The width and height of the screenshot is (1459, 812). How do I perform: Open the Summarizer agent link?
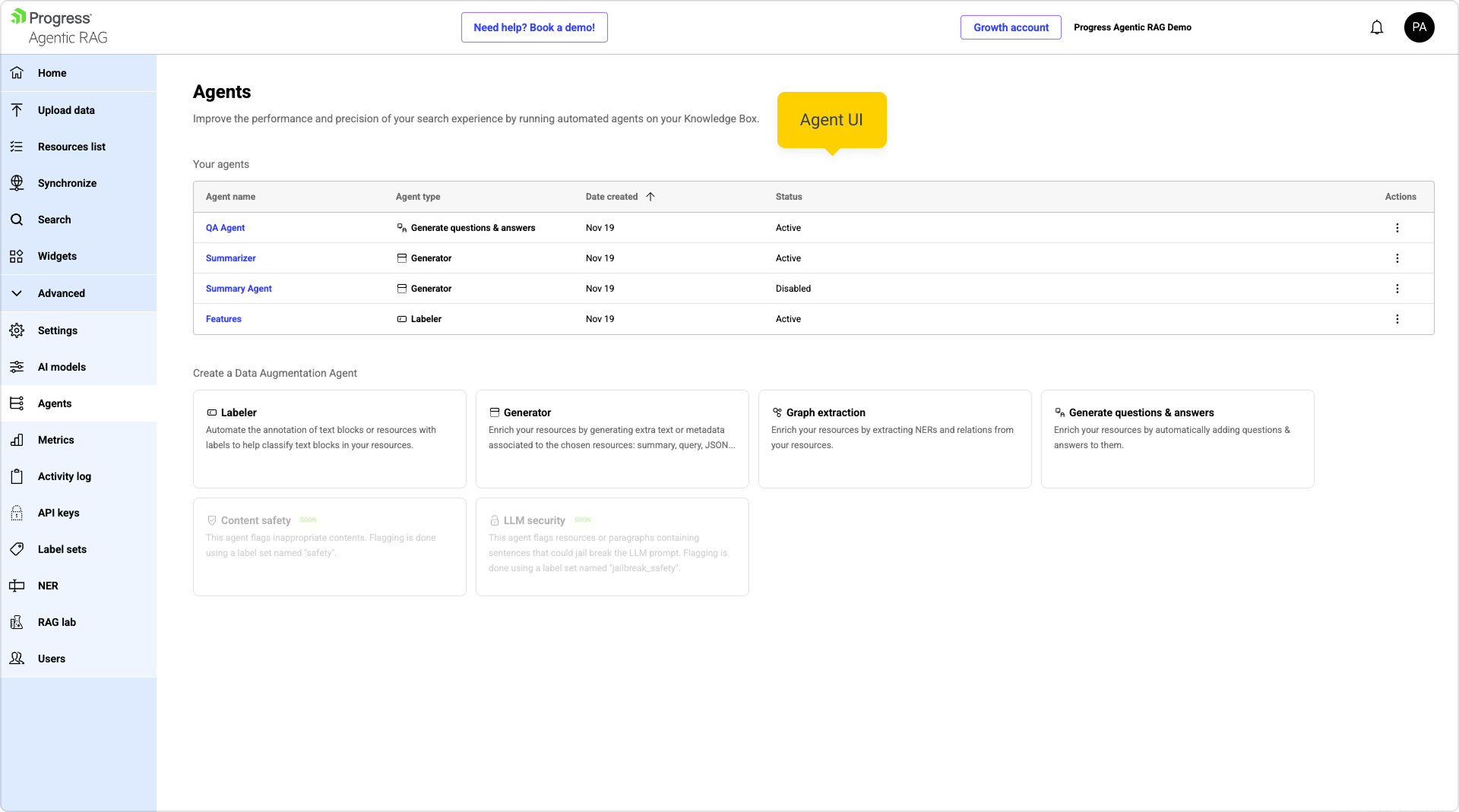point(230,258)
